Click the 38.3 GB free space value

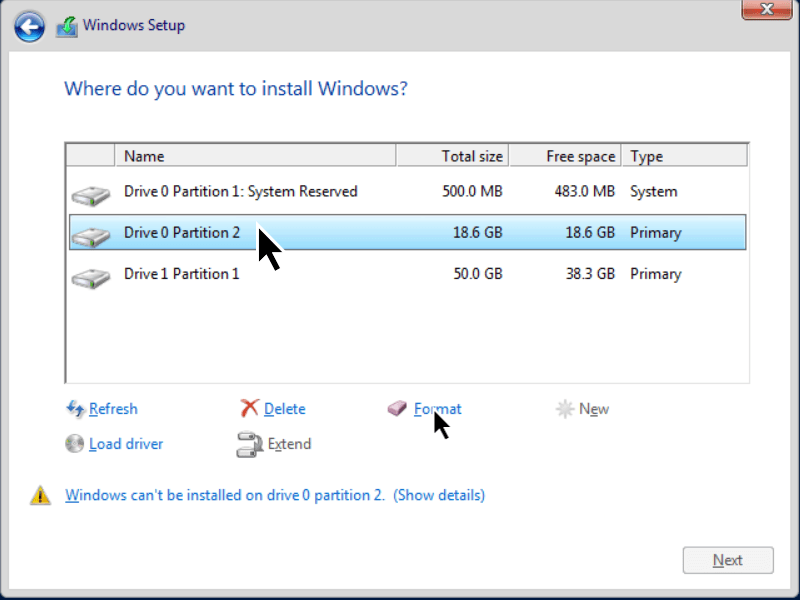coord(590,274)
